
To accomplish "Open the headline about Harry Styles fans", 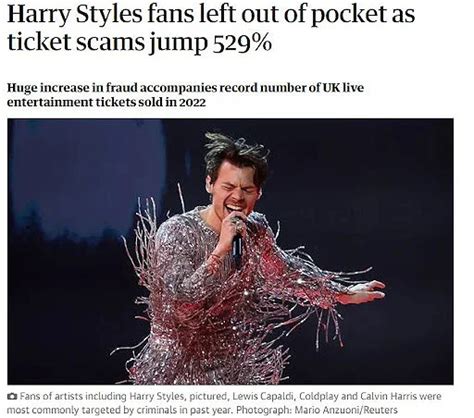I will tap(211, 28).
